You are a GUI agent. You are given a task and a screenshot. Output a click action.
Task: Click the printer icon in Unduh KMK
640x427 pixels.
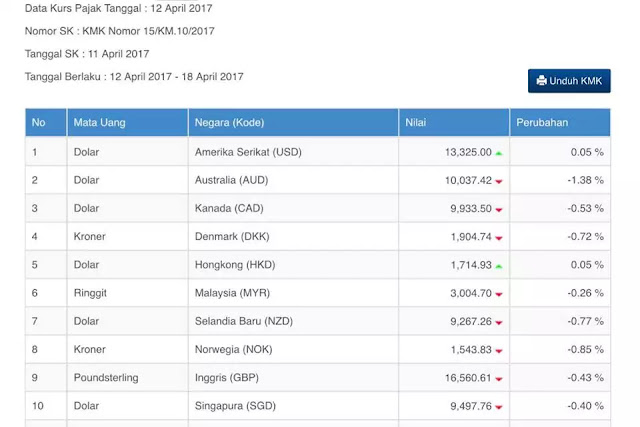[541, 80]
